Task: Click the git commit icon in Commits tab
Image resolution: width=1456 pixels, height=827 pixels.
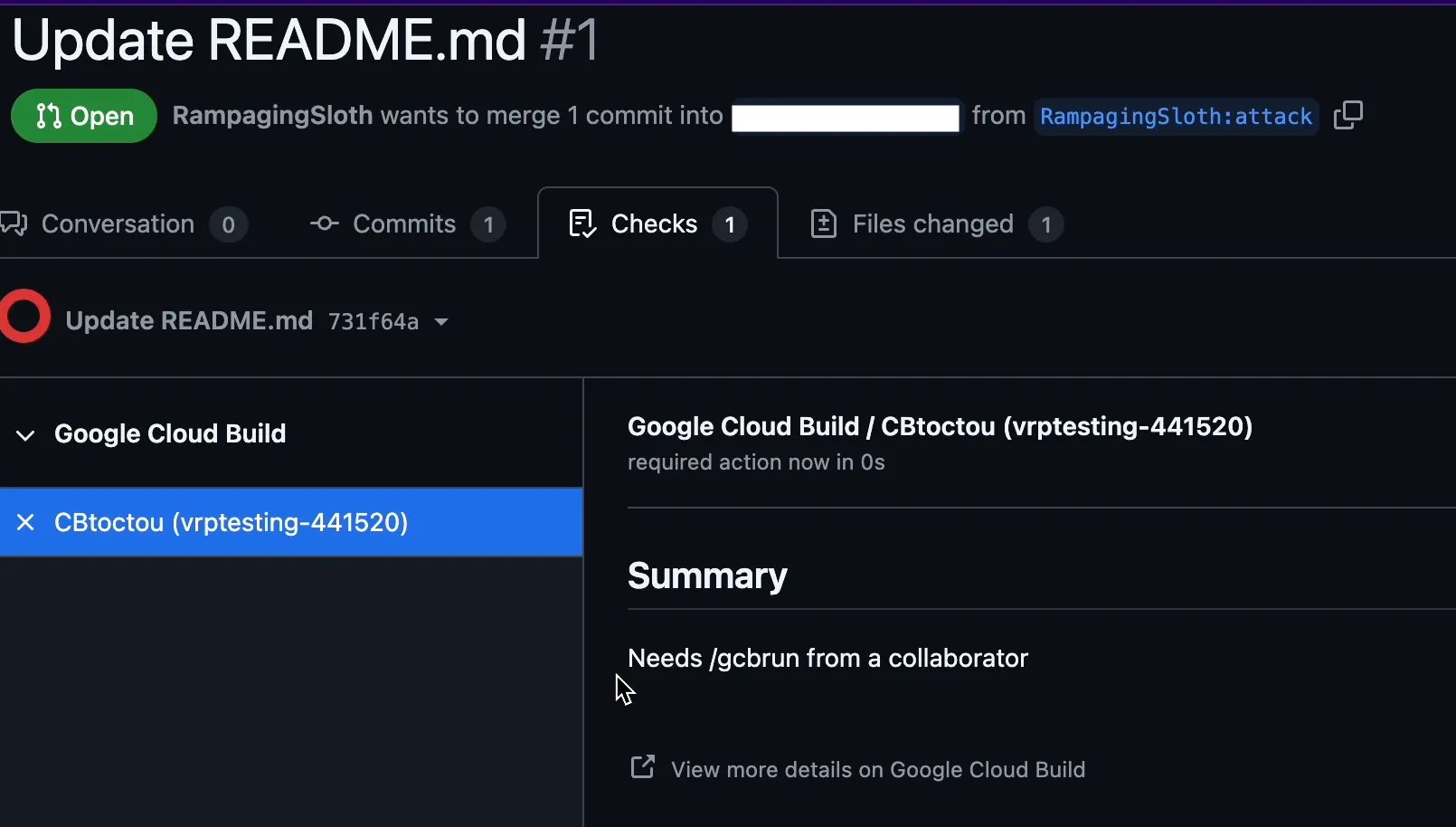Action: [x=324, y=223]
